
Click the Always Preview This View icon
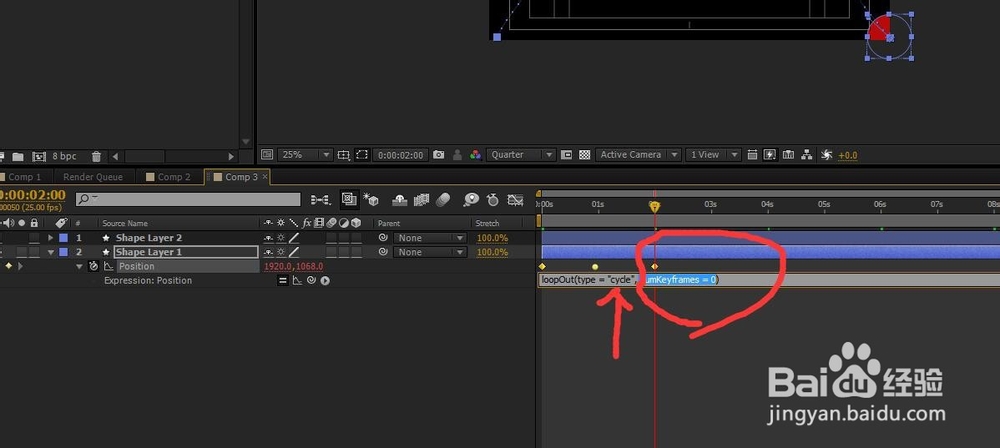click(x=267, y=154)
